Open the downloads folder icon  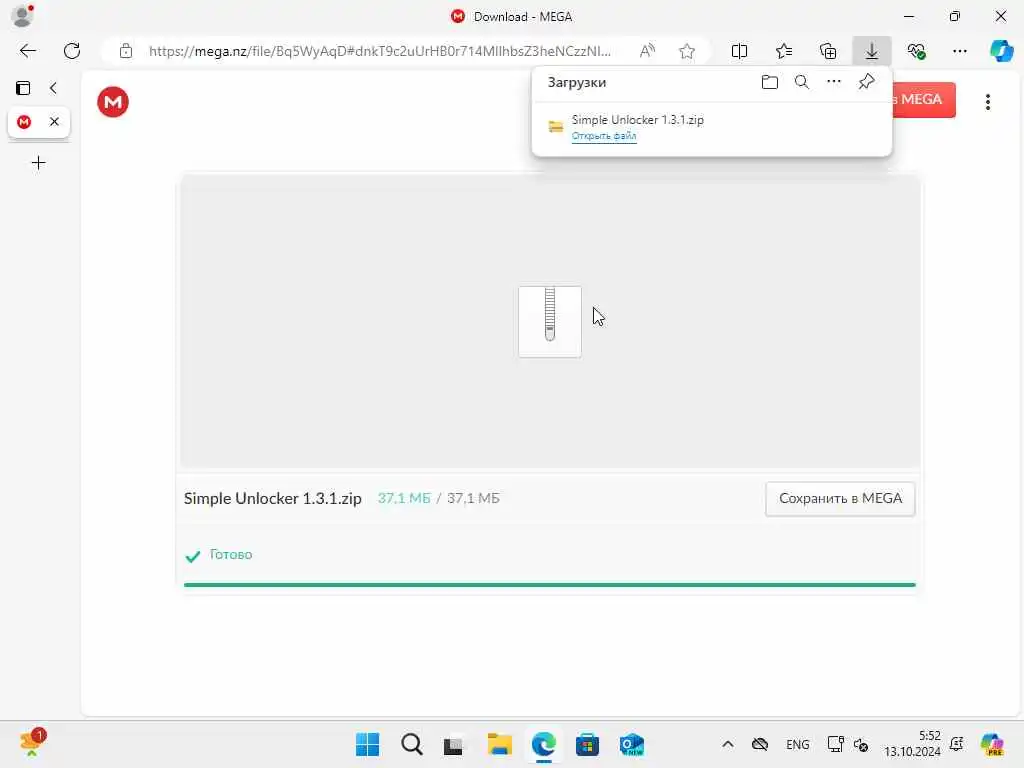coord(770,82)
